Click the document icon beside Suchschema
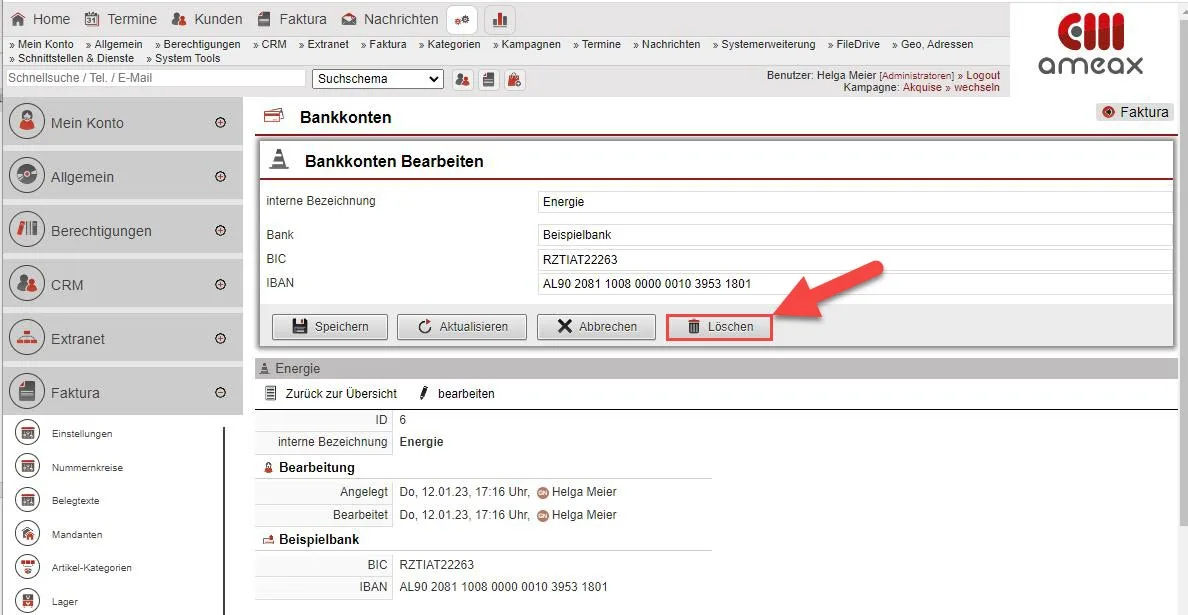This screenshot has height=615, width=1188. [x=488, y=79]
